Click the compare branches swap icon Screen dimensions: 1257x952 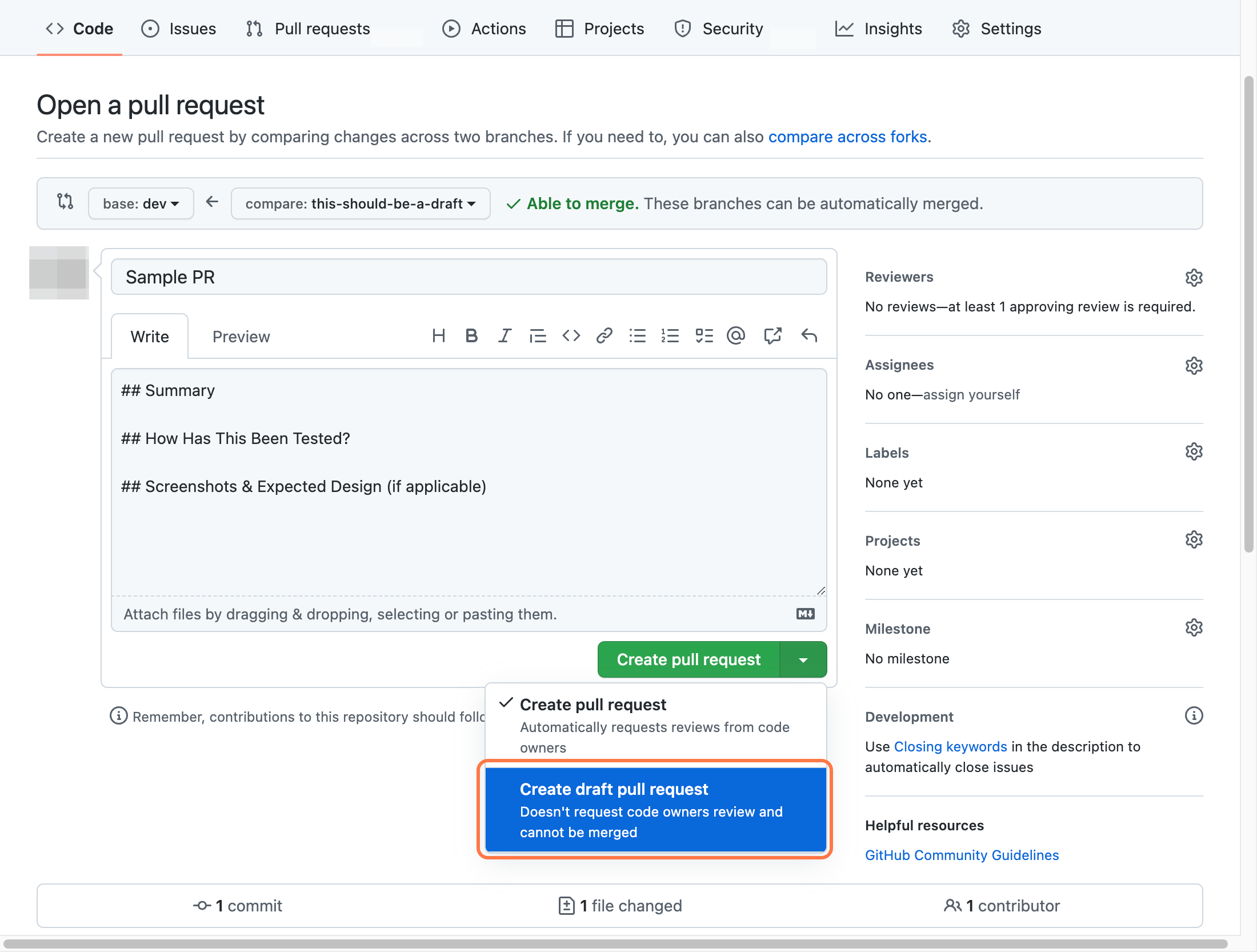click(x=65, y=202)
